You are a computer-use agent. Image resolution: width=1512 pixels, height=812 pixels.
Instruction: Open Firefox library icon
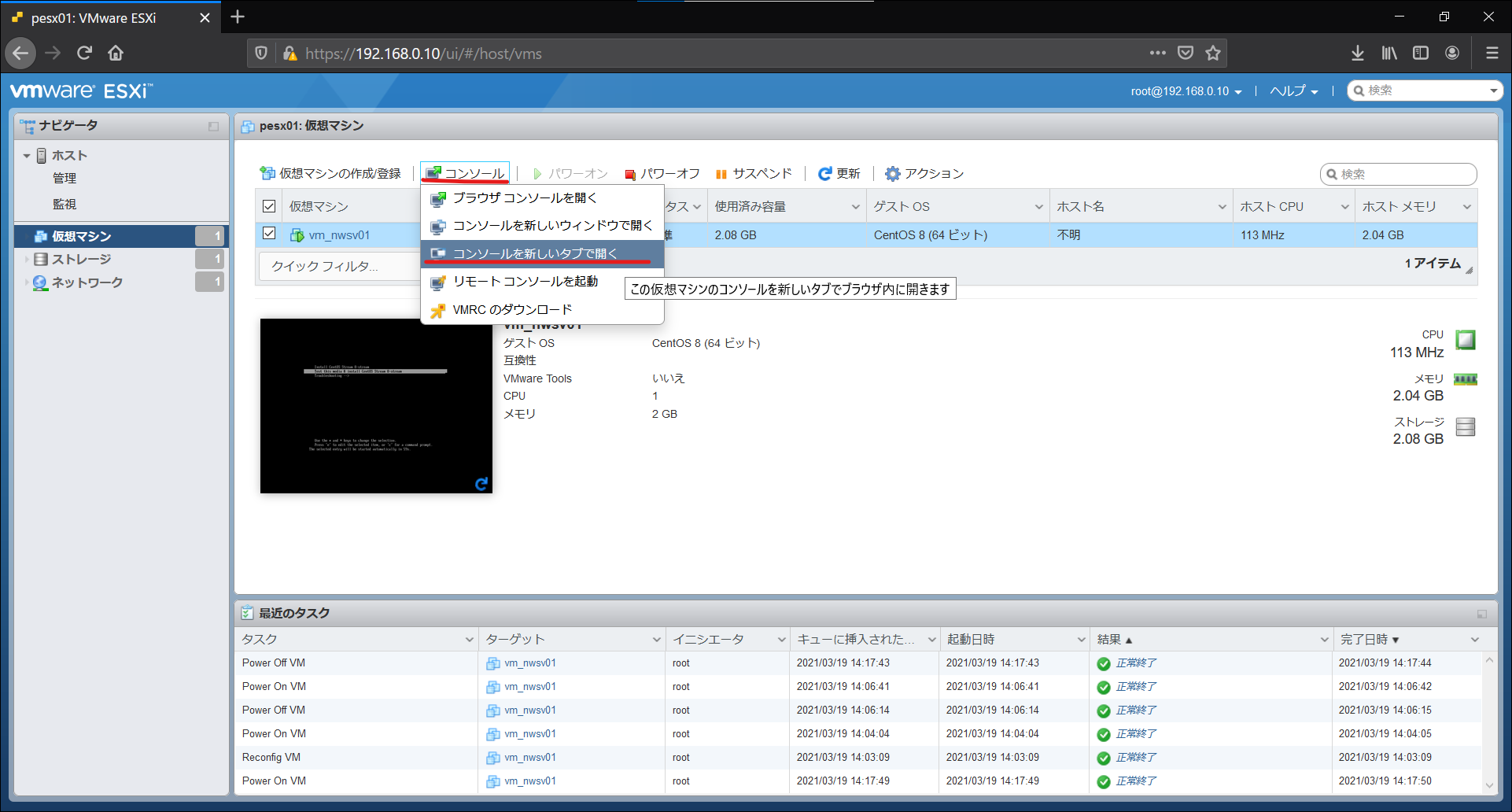click(x=1389, y=54)
